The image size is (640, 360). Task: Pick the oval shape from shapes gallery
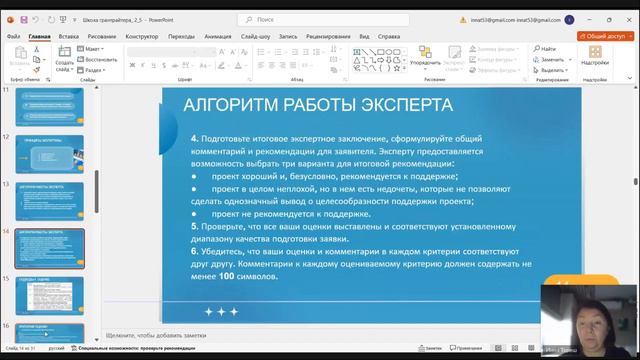tap(389, 52)
